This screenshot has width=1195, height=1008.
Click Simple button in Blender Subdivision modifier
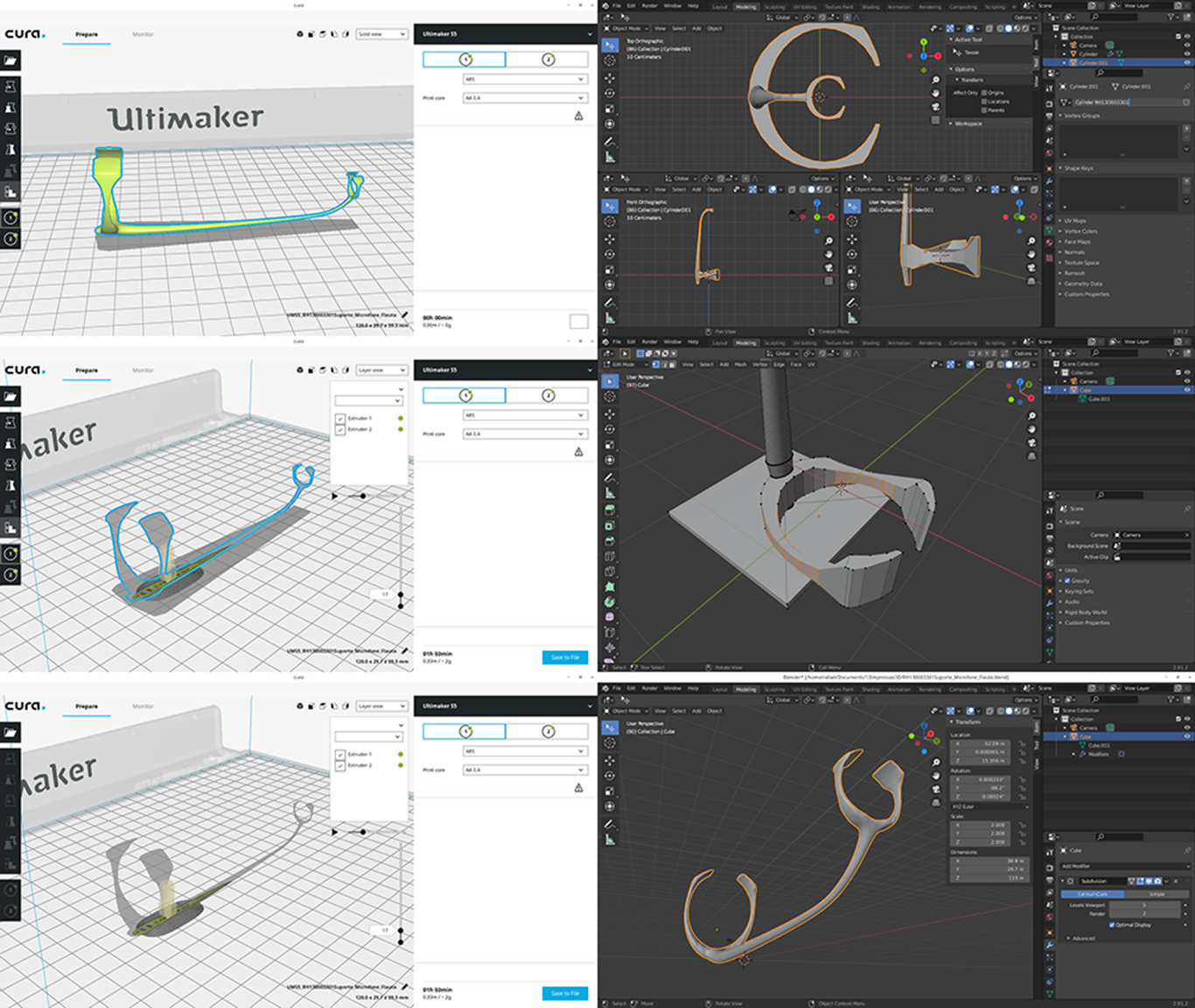point(1157,894)
